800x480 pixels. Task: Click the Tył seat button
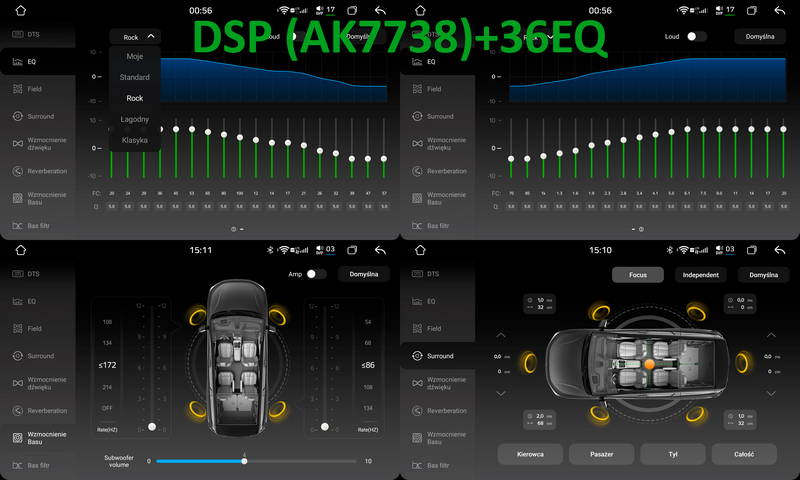coord(673,454)
